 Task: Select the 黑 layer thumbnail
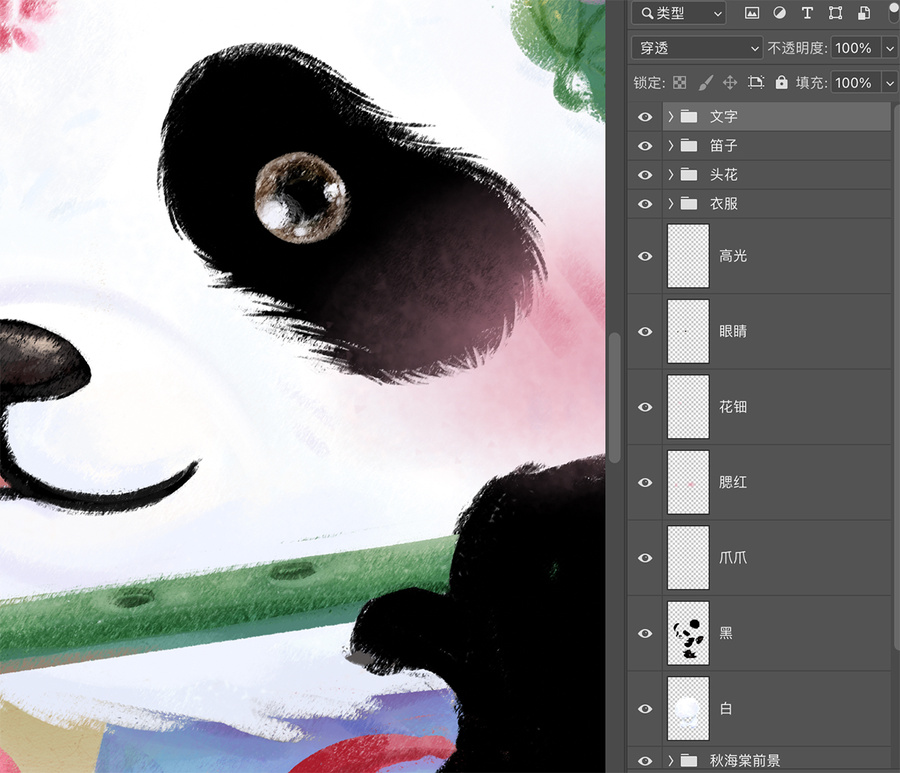688,634
